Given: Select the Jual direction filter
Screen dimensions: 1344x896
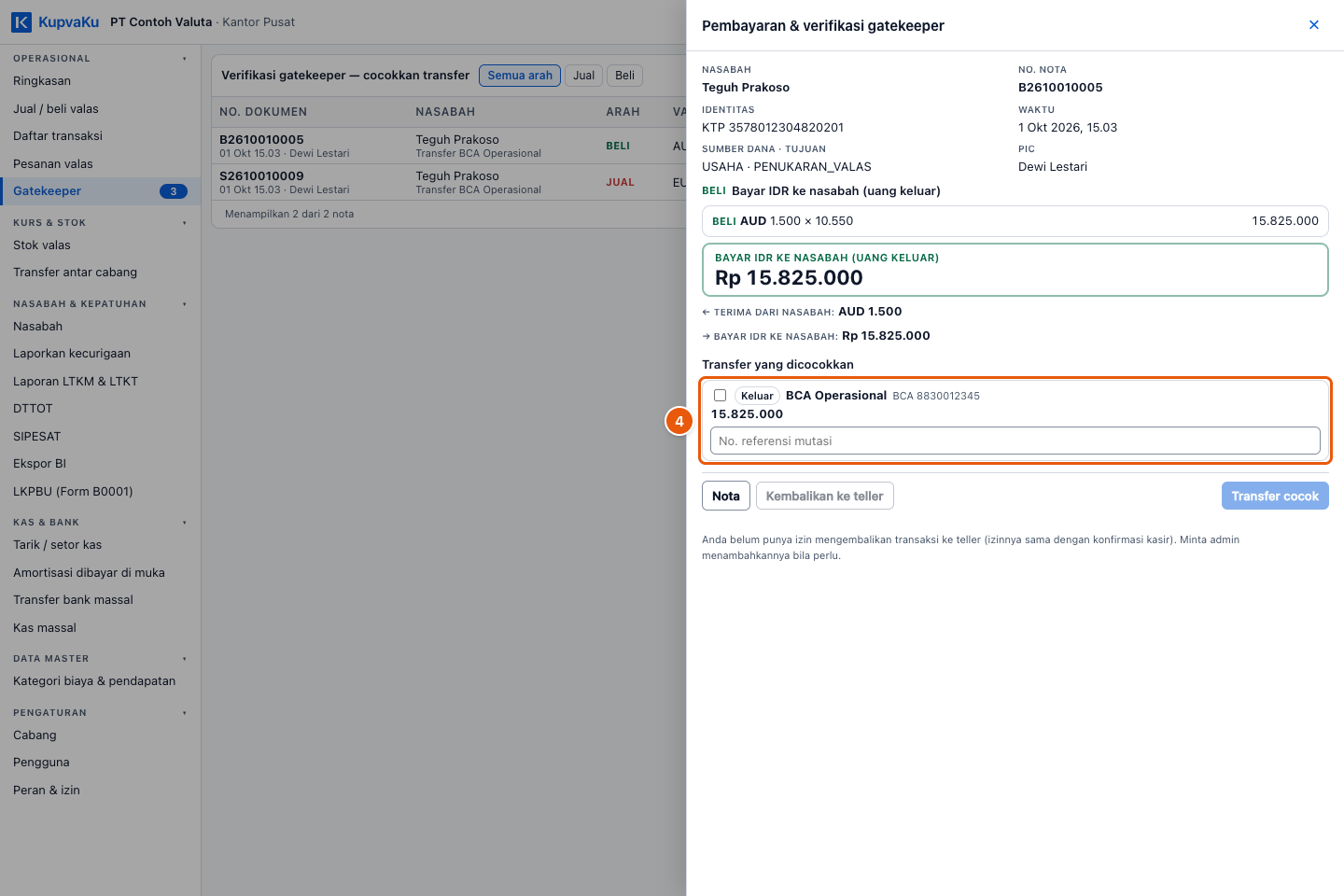Looking at the screenshot, I should coord(584,76).
